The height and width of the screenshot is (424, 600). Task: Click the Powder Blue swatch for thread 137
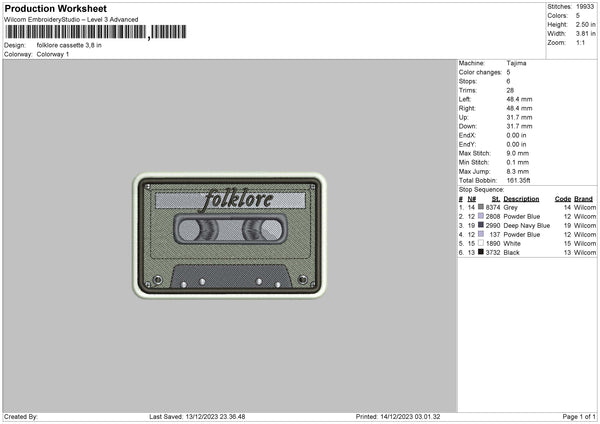click(x=481, y=234)
